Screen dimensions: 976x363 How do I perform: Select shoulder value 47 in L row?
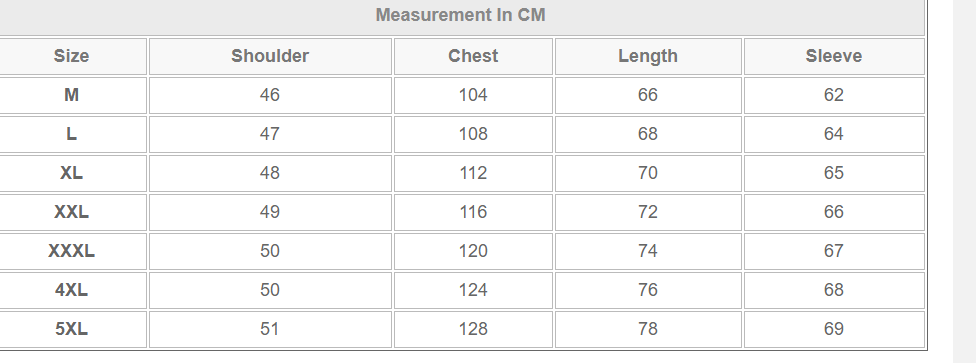(x=270, y=134)
